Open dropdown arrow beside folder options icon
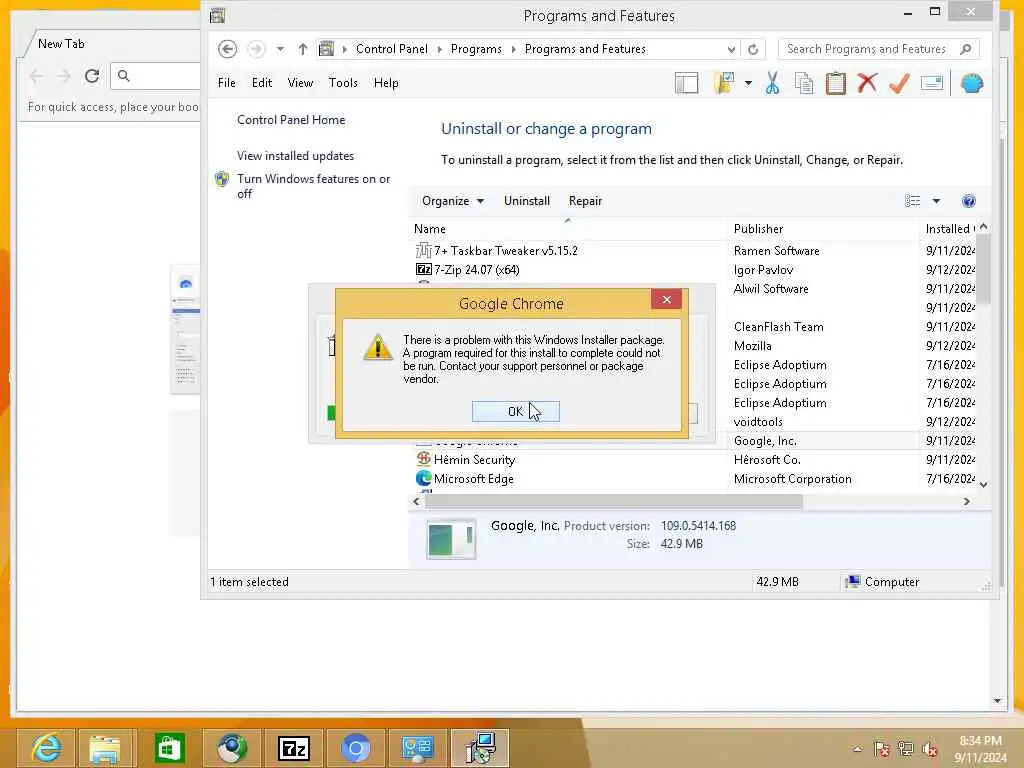The width and height of the screenshot is (1024, 768). (x=748, y=83)
